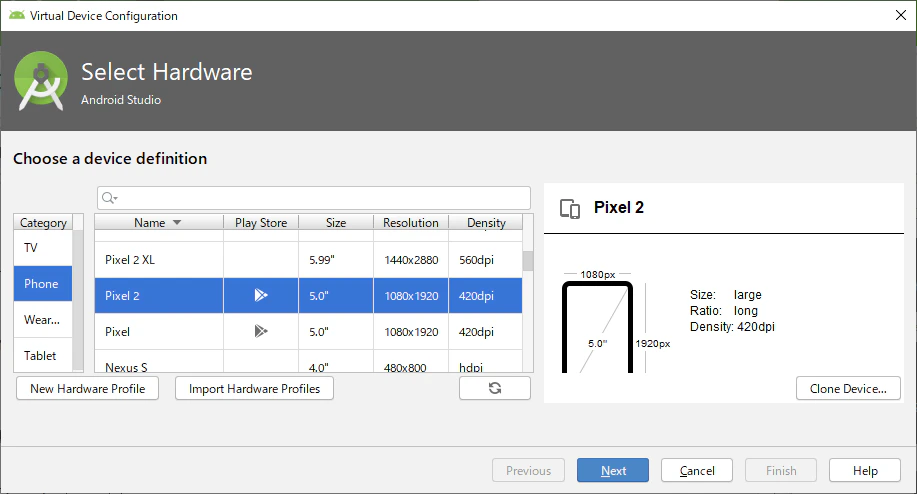Click the device icon beside Pixel 2 title
Image resolution: width=917 pixels, height=494 pixels.
pyautogui.click(x=570, y=209)
